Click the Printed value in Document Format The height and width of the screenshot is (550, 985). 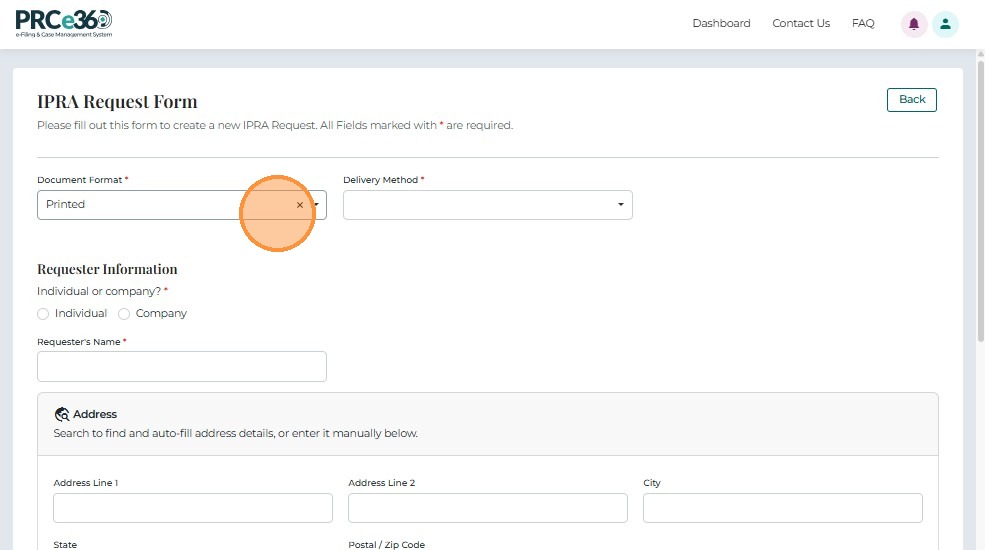tap(66, 205)
